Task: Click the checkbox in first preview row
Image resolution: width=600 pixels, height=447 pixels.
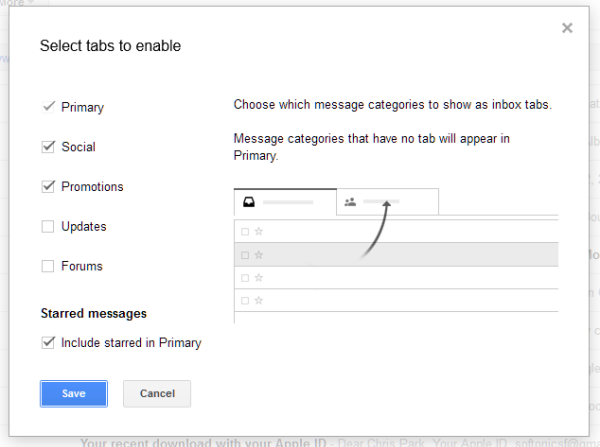Action: point(245,231)
